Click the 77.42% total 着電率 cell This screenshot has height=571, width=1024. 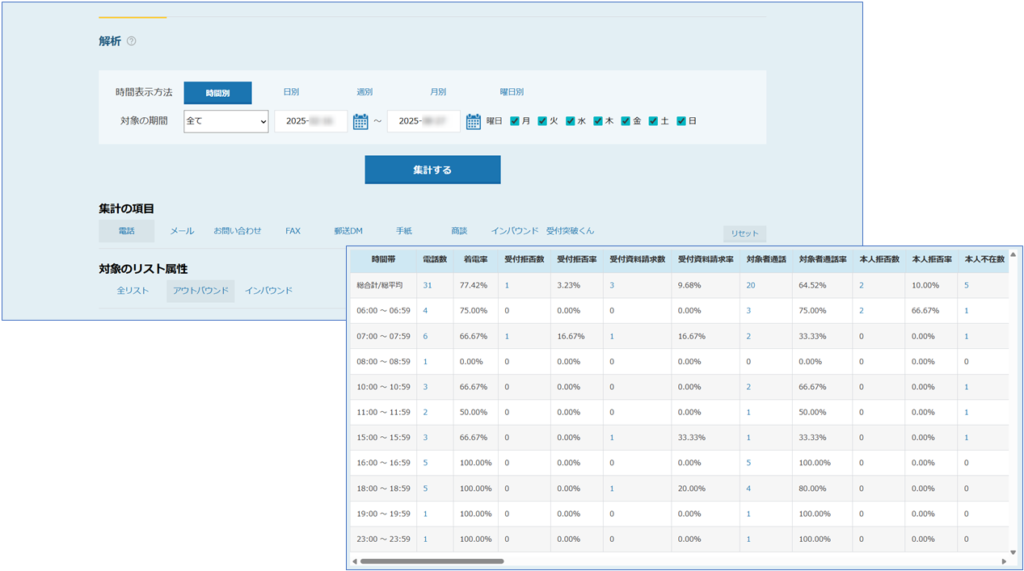click(x=473, y=286)
